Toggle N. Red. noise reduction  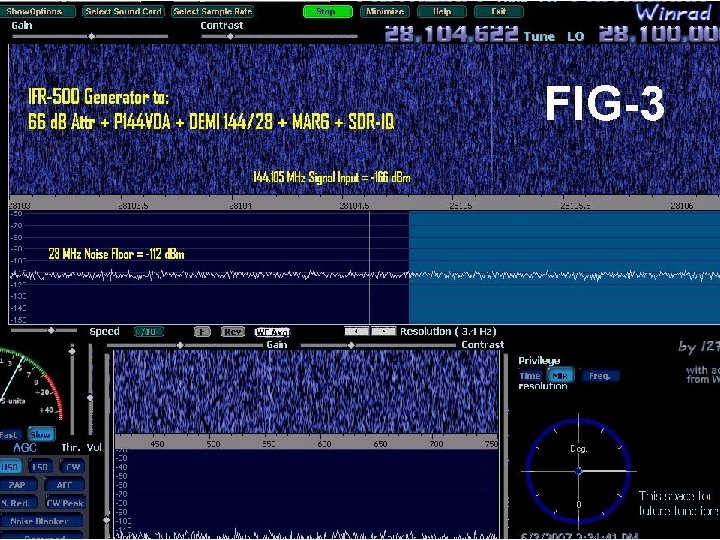17,503
